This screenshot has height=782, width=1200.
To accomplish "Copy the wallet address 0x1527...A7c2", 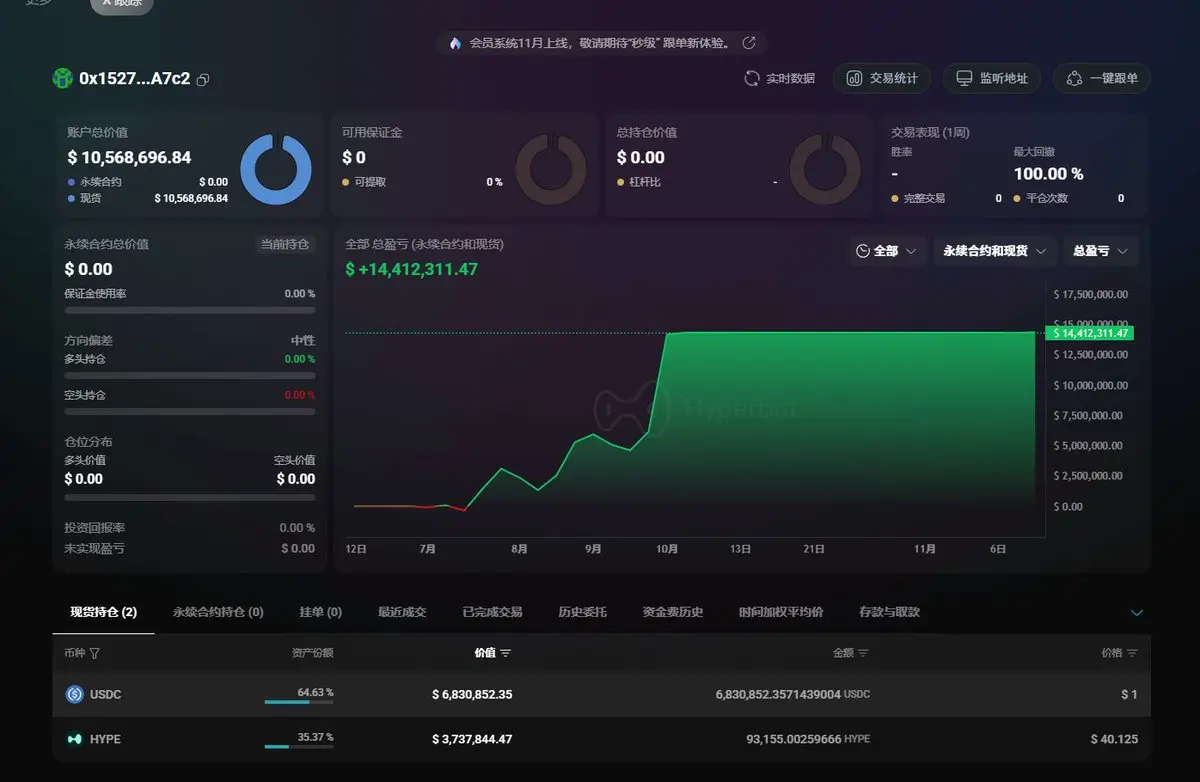I will click(203, 79).
